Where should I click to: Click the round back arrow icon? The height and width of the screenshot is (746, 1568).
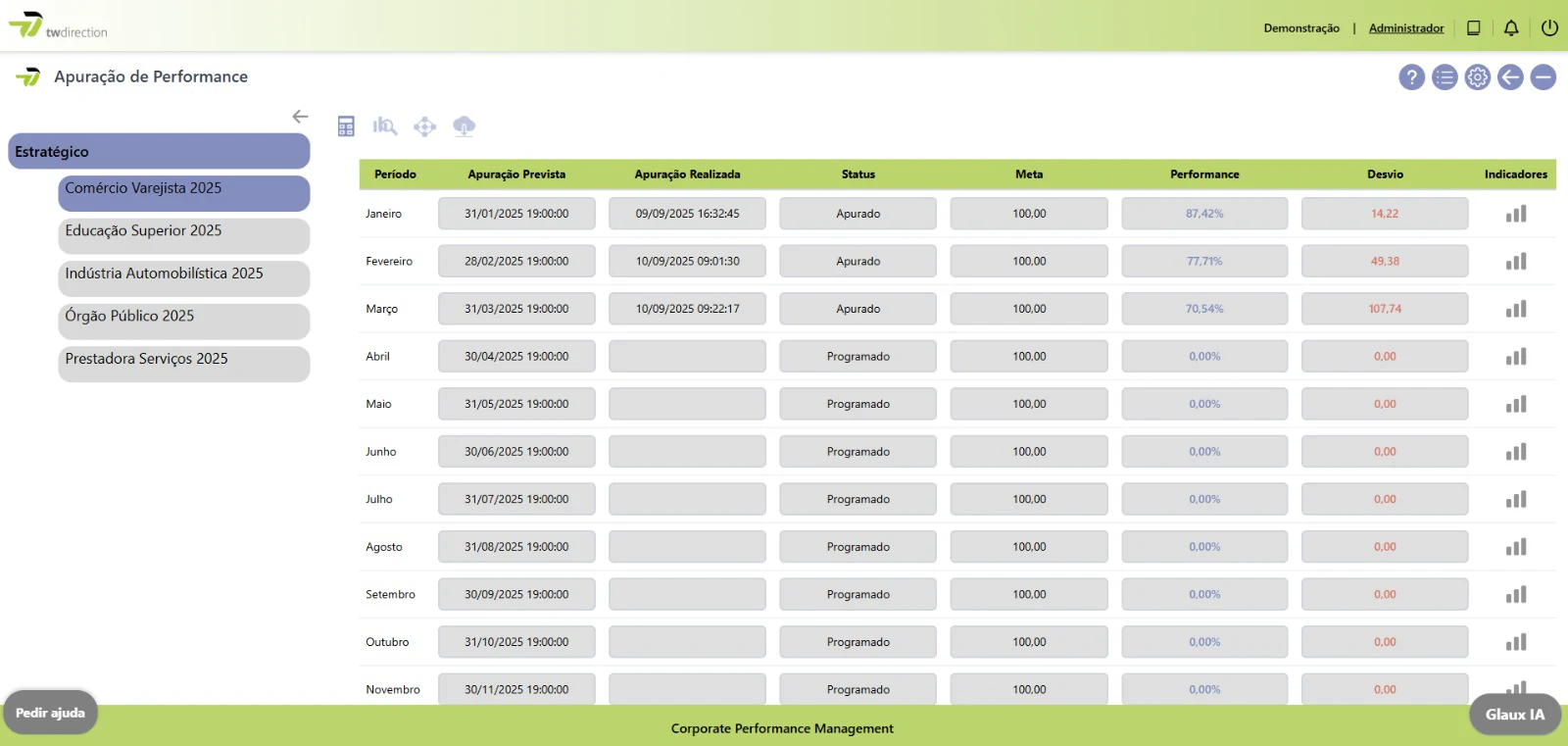[1510, 76]
